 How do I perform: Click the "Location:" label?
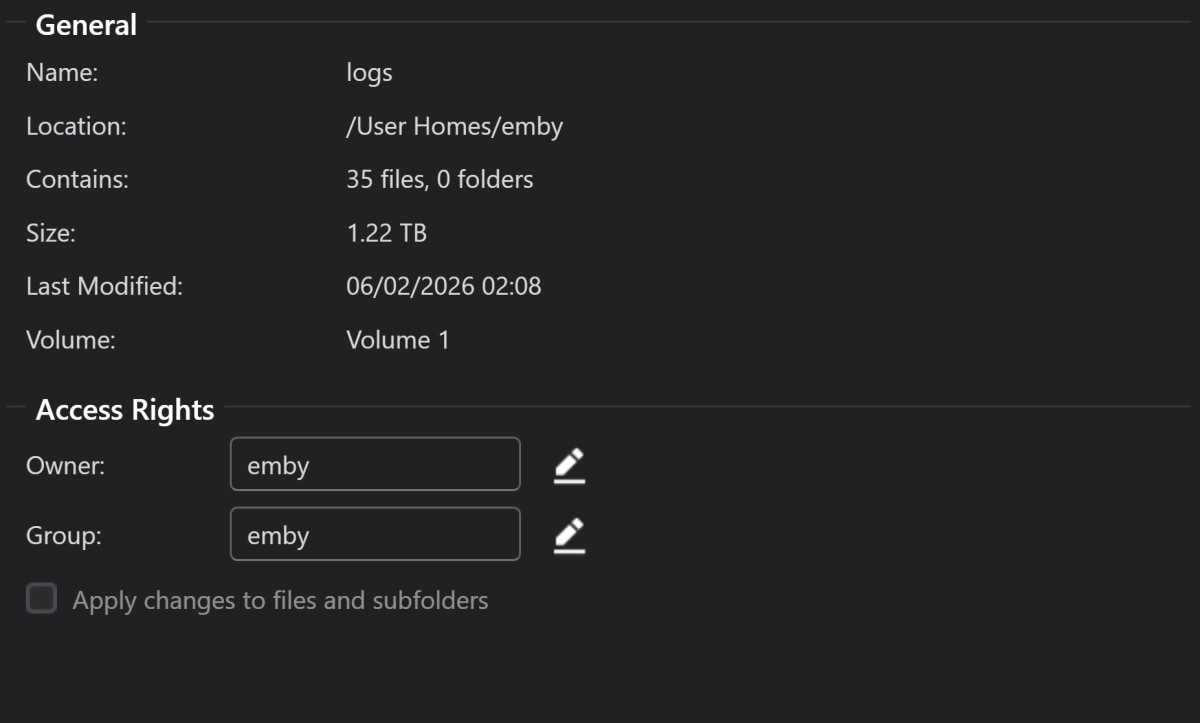point(76,127)
